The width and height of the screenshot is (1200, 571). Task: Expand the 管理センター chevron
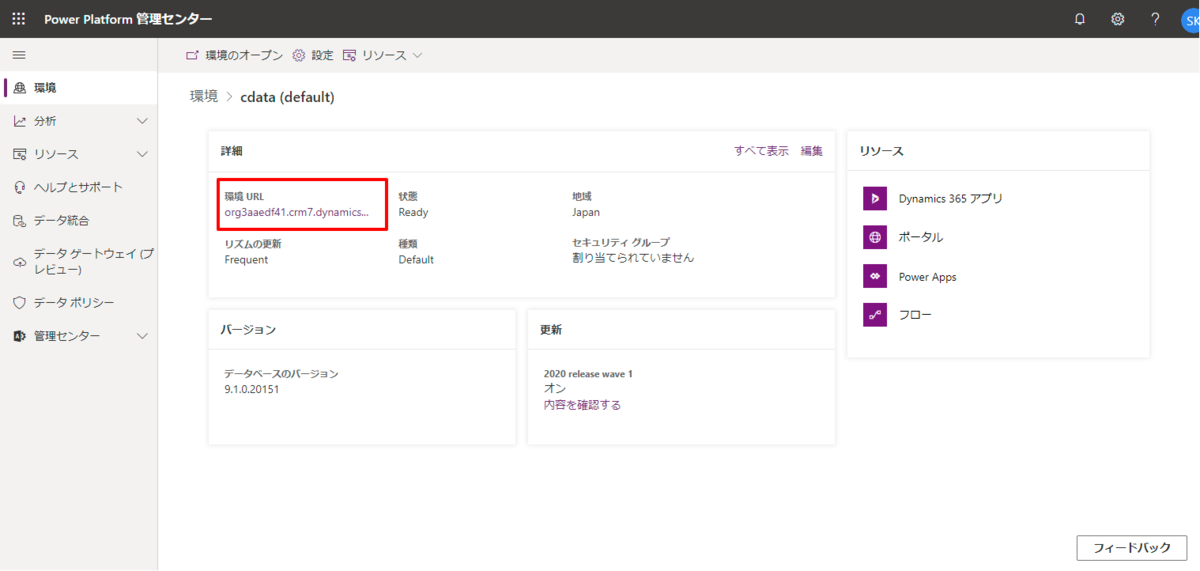click(142, 336)
